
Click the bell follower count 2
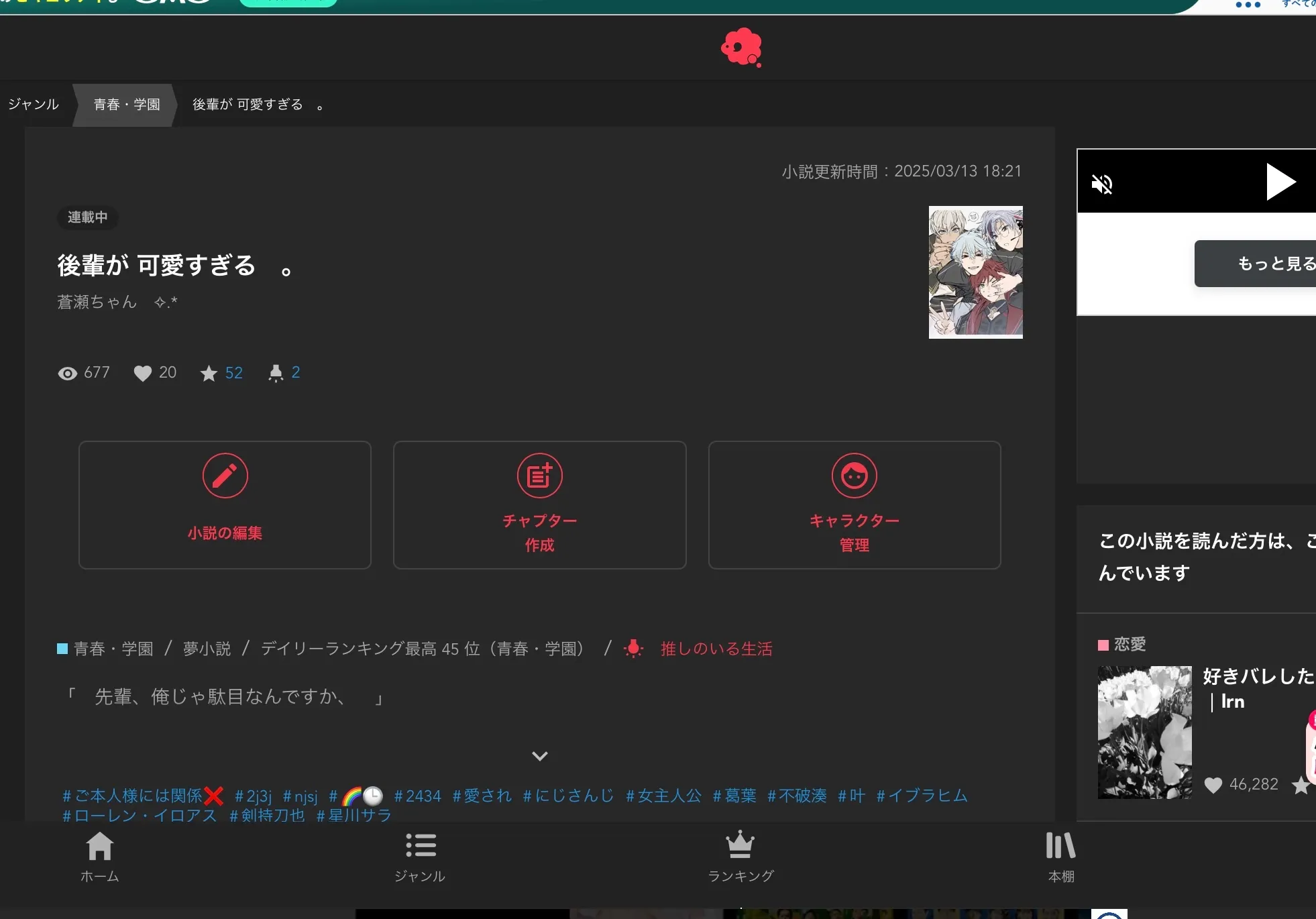pos(295,373)
